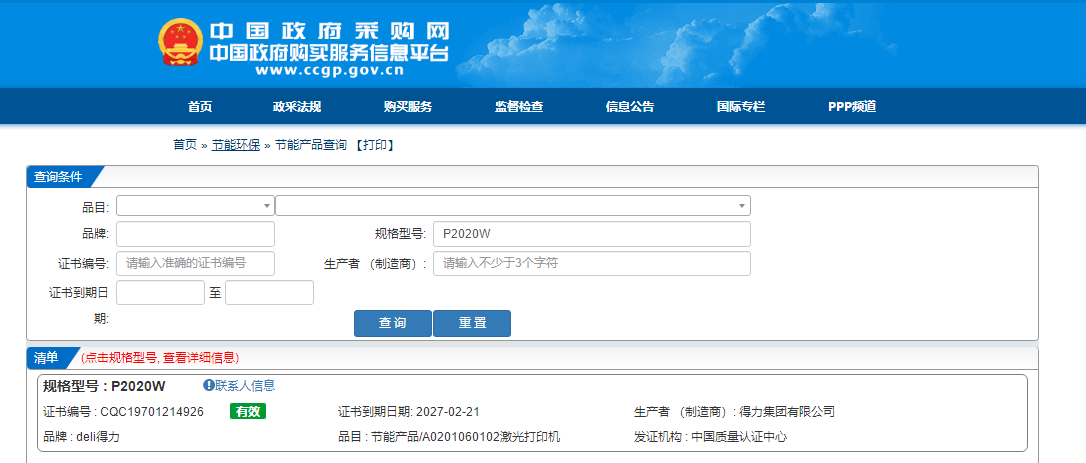Follow the 节能环保 breadcrumb link
Viewport: 1086px width, 463px height.
click(236, 145)
